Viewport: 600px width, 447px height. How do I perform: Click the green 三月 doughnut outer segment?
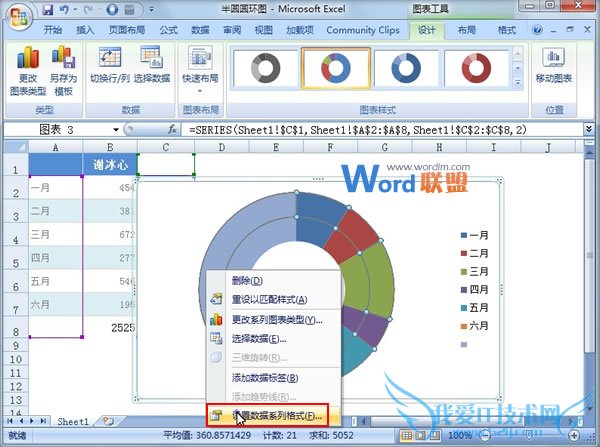click(x=379, y=279)
